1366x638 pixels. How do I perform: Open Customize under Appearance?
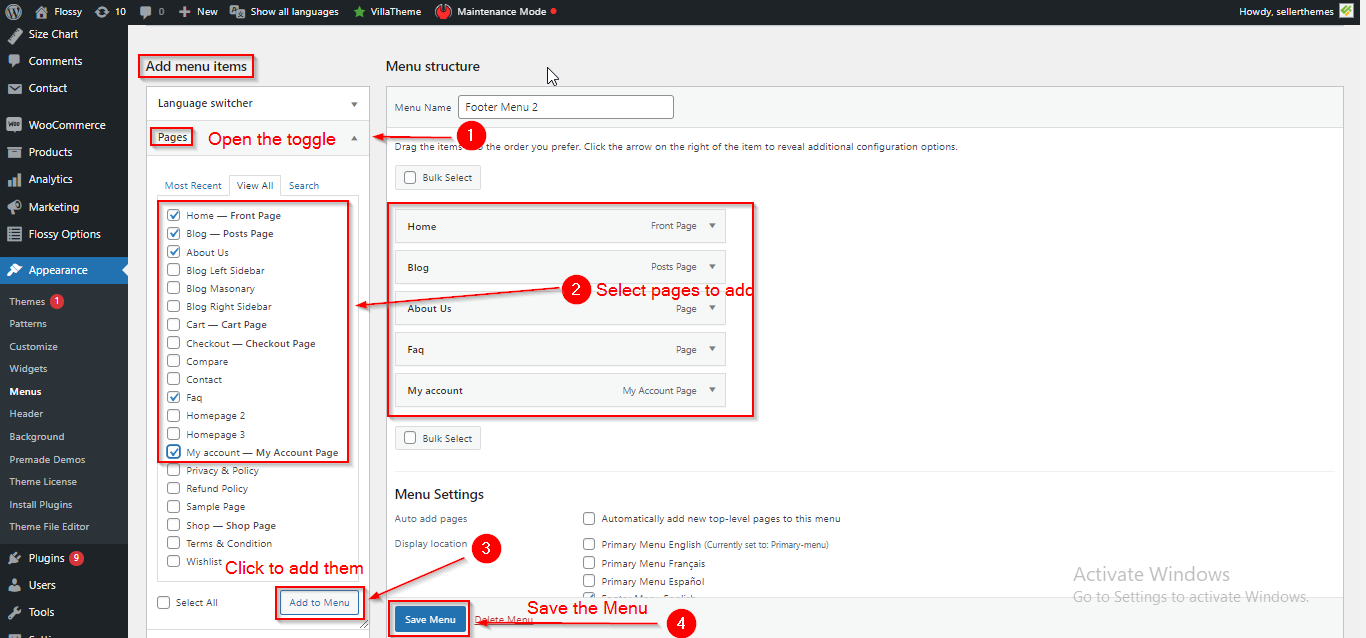(x=34, y=346)
